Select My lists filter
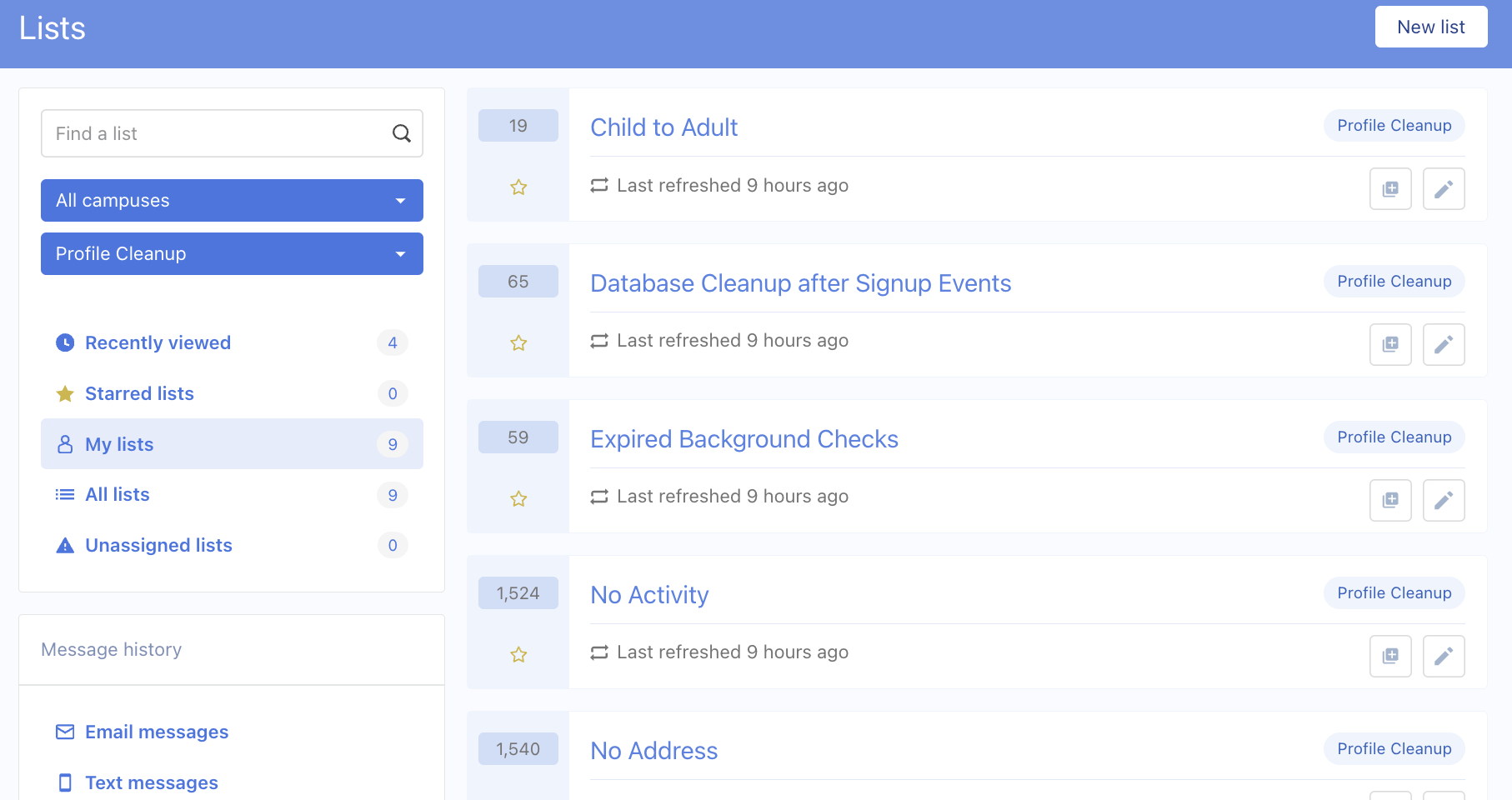Image resolution: width=1512 pixels, height=800 pixels. pyautogui.click(x=232, y=444)
